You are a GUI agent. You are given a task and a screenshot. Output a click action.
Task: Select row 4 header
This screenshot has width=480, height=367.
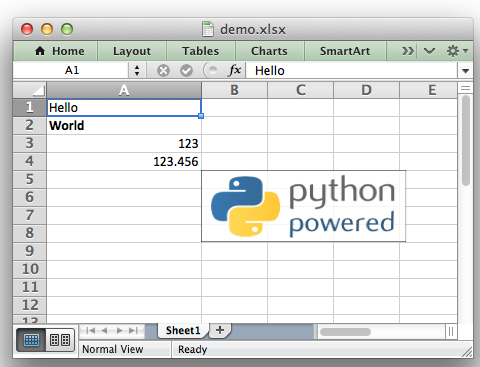tap(30, 161)
